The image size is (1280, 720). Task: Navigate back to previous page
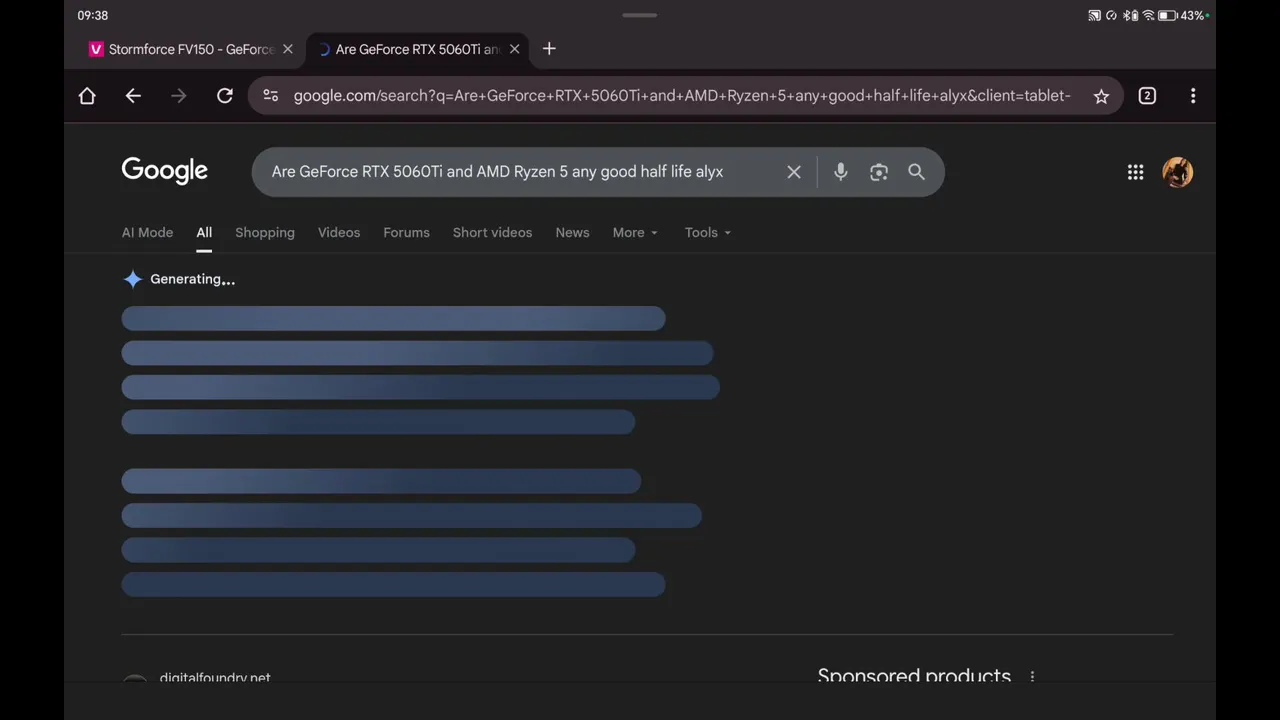pos(133,96)
